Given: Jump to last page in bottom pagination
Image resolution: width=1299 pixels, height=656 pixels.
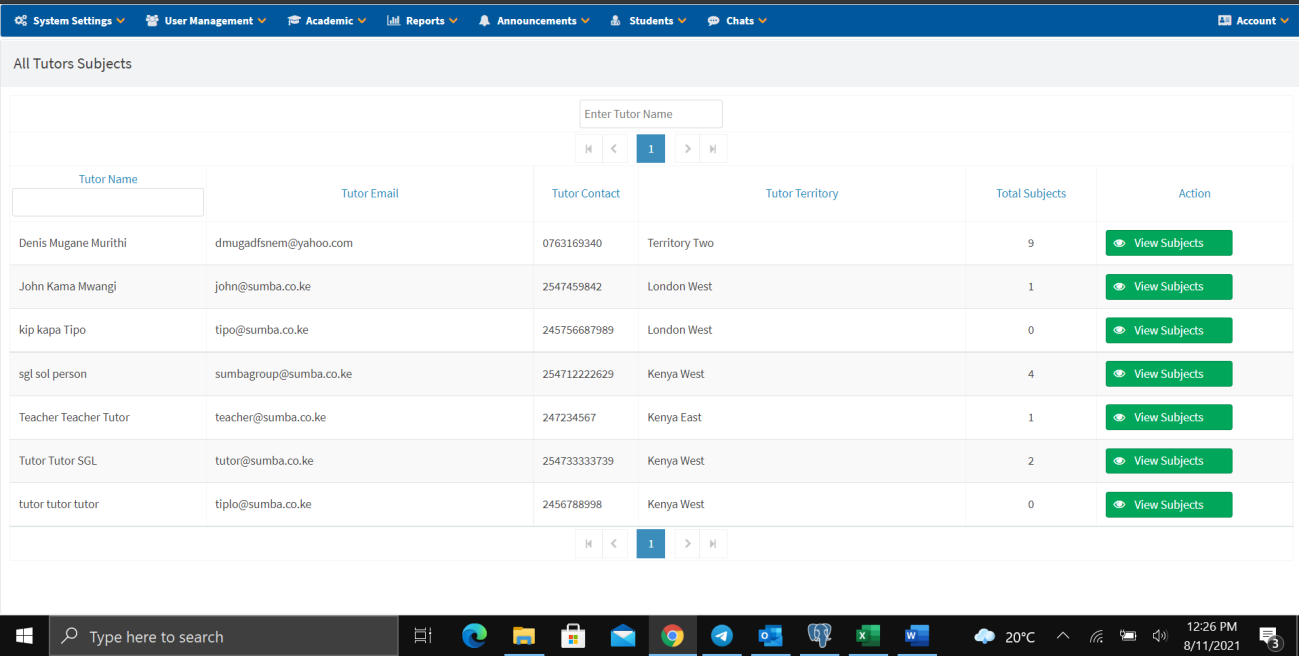Looking at the screenshot, I should pos(713,544).
